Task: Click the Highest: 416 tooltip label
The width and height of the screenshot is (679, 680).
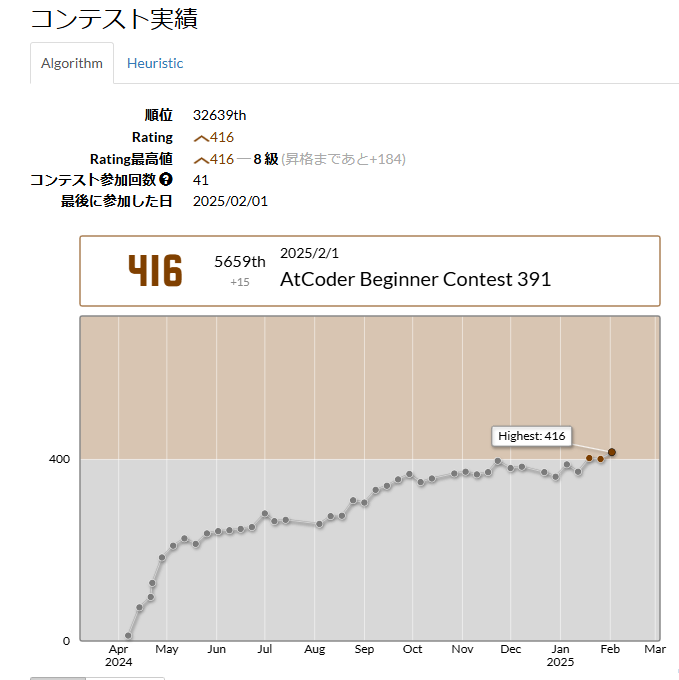Action: [x=531, y=436]
